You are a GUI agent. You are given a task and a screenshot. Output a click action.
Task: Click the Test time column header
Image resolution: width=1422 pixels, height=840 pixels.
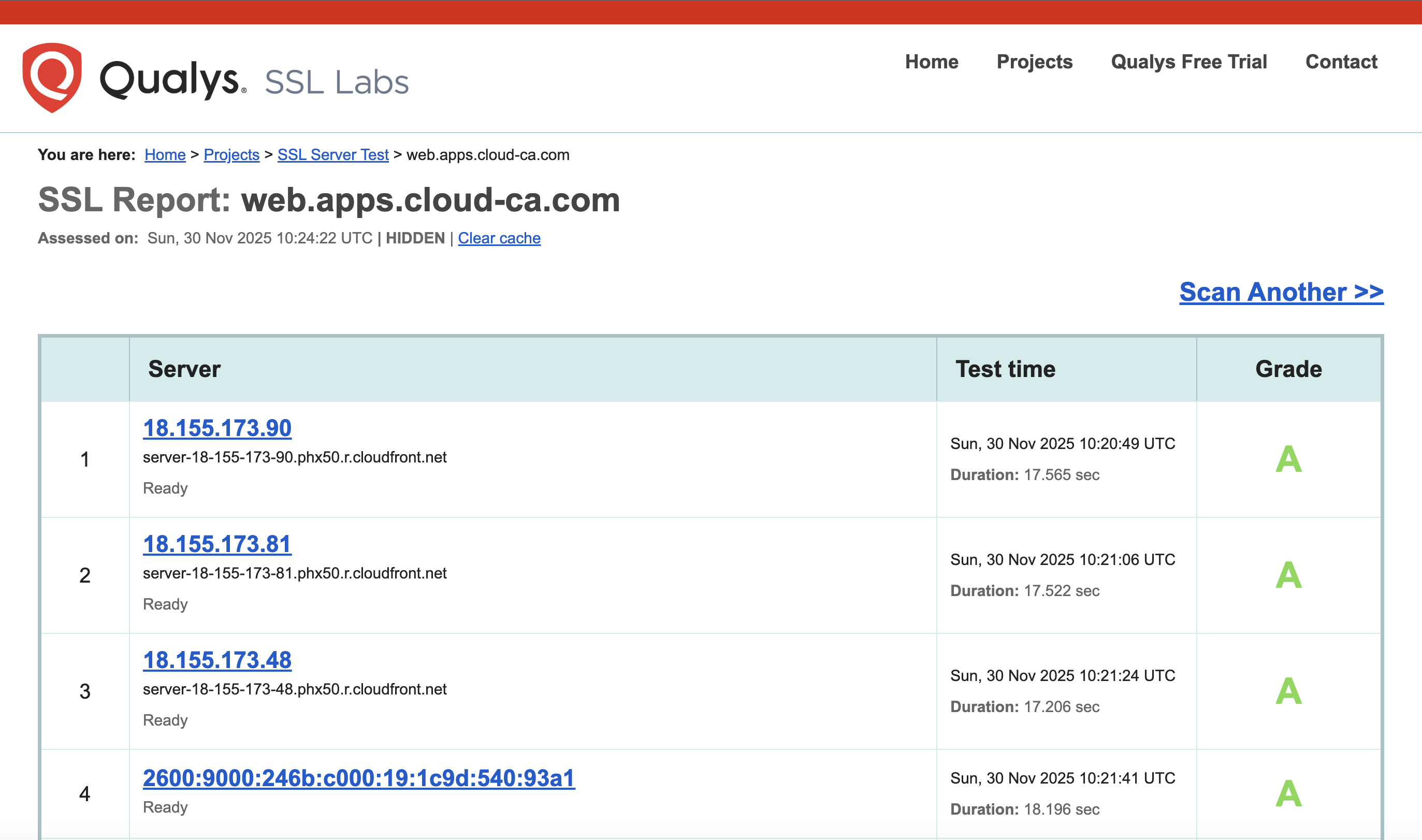pyautogui.click(x=1005, y=369)
